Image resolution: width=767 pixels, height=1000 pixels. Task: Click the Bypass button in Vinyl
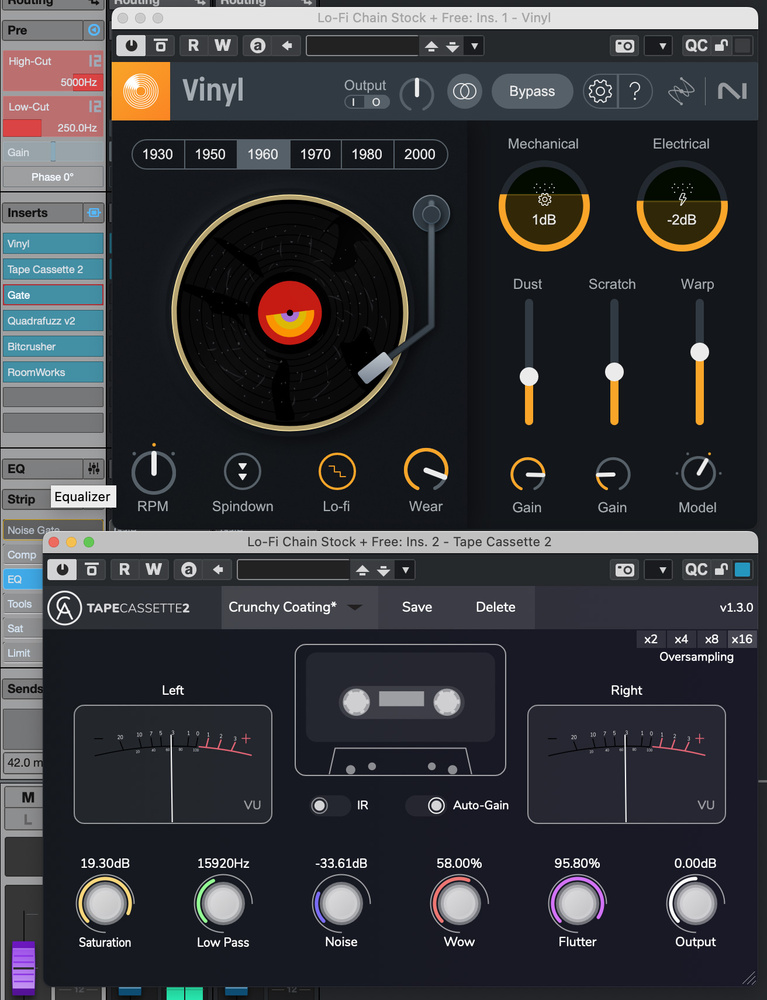[532, 91]
